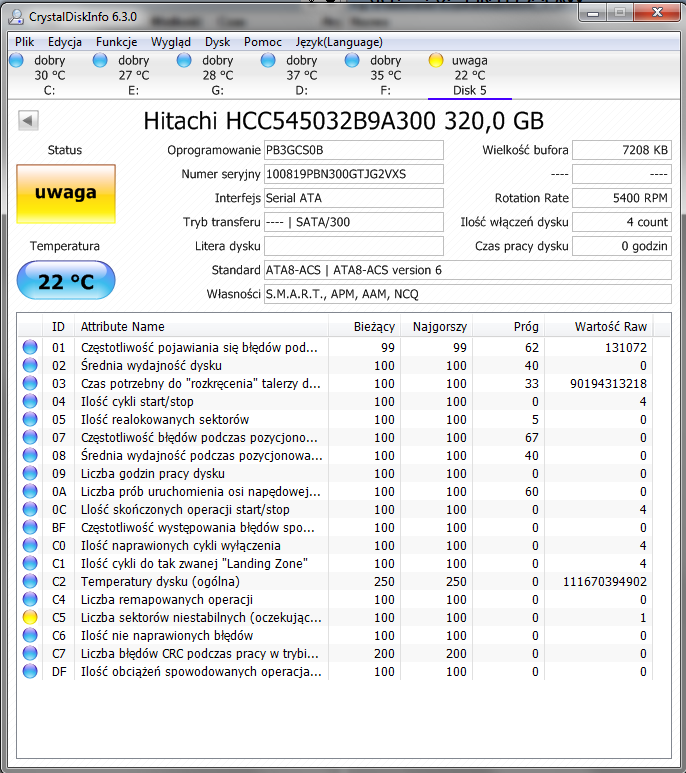
Task: Click status orb for attribute 0A
Action: 30,491
